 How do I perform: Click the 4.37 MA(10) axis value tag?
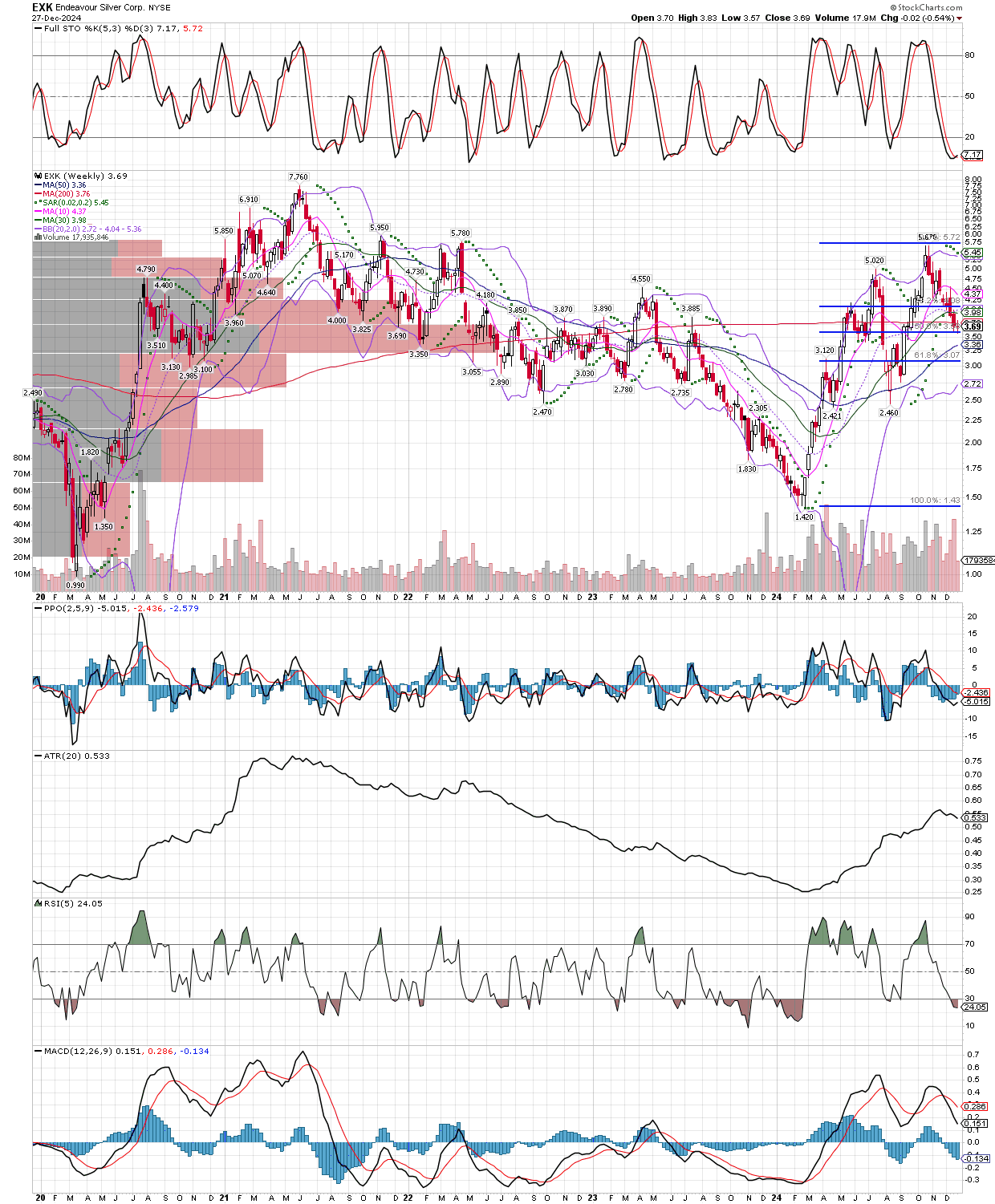pos(973,294)
